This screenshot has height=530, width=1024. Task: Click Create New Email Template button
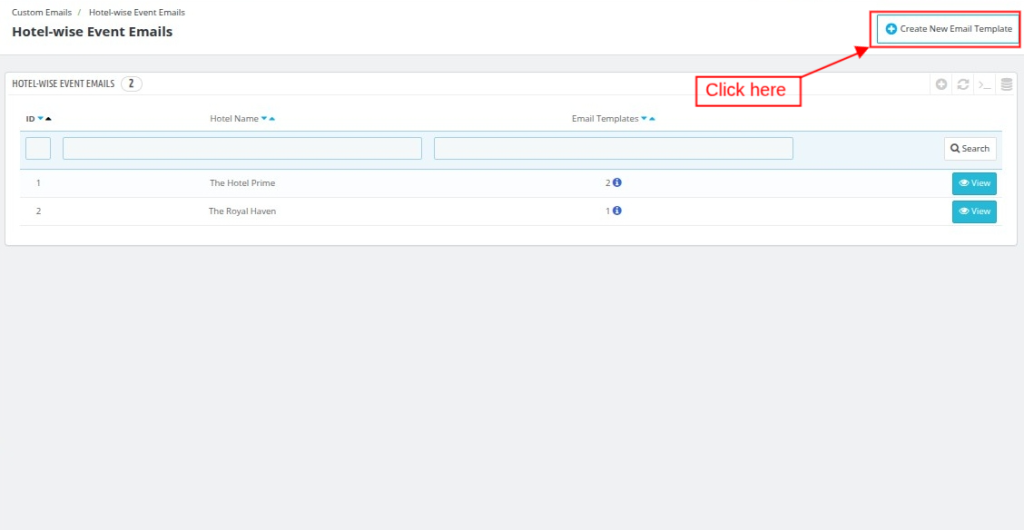coord(948,29)
